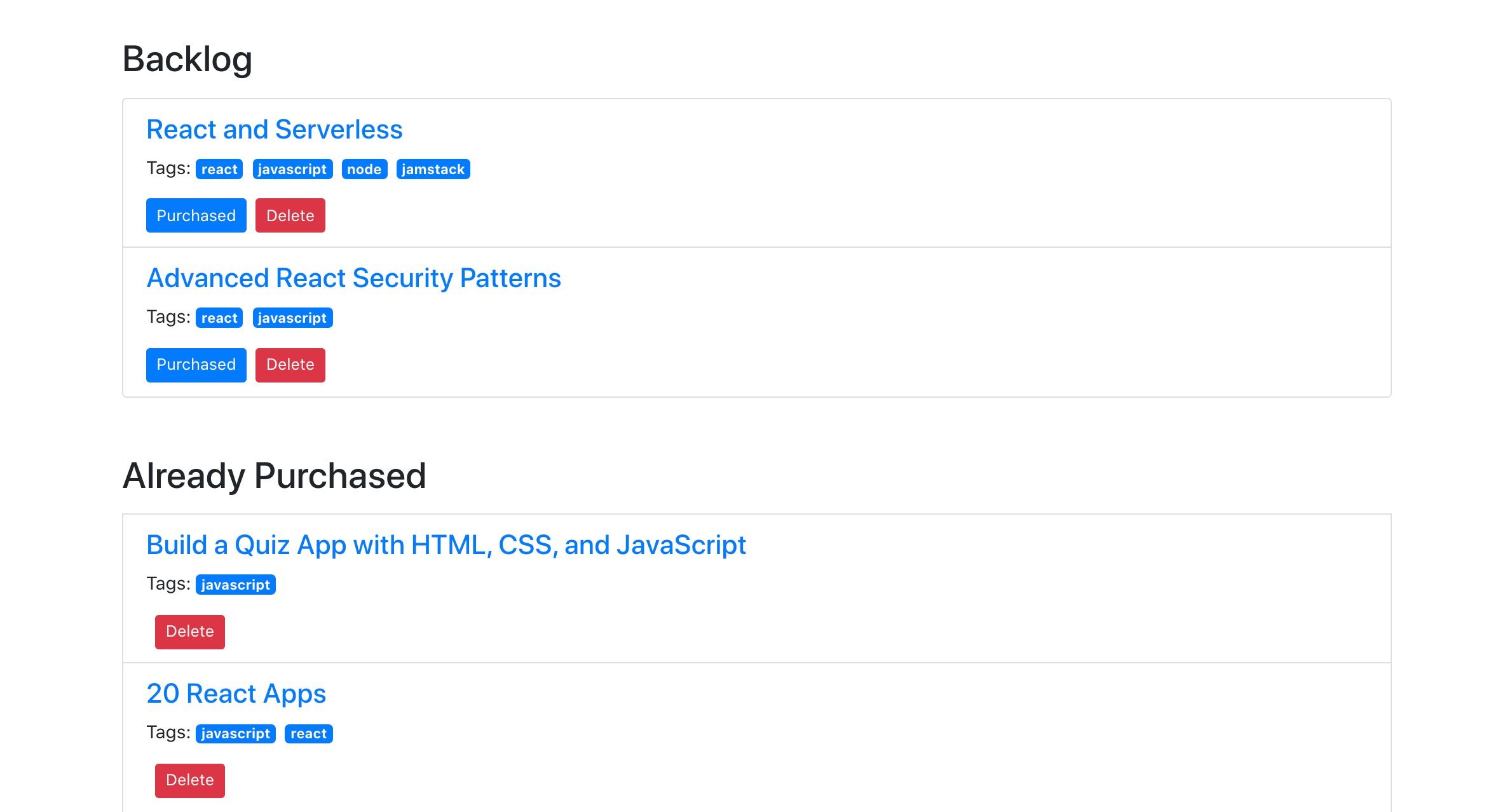Image resolution: width=1505 pixels, height=812 pixels.
Task: Click the javascript tag under Advanced React Security Patterns
Action: click(292, 318)
